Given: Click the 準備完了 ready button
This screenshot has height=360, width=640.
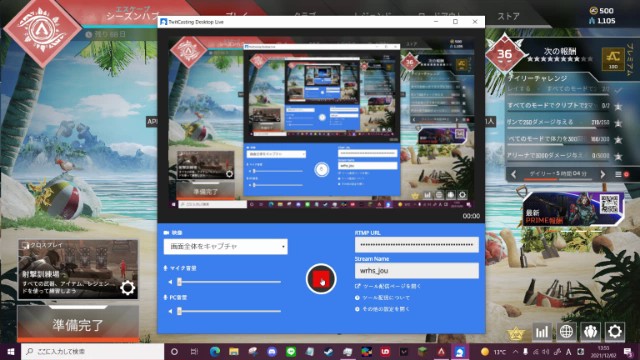Looking at the screenshot, I should [x=78, y=325].
